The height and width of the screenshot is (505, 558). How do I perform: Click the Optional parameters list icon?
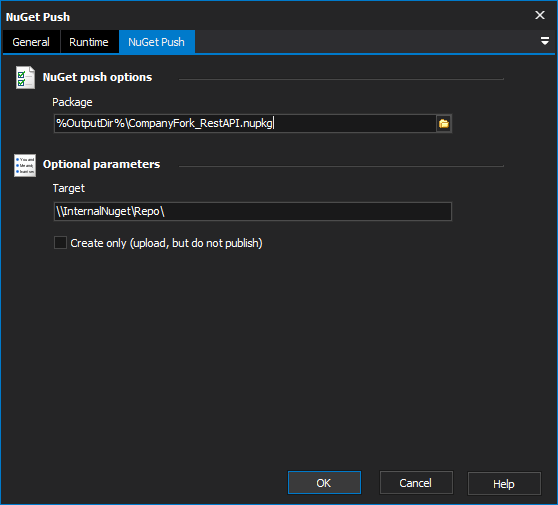tap(25, 165)
